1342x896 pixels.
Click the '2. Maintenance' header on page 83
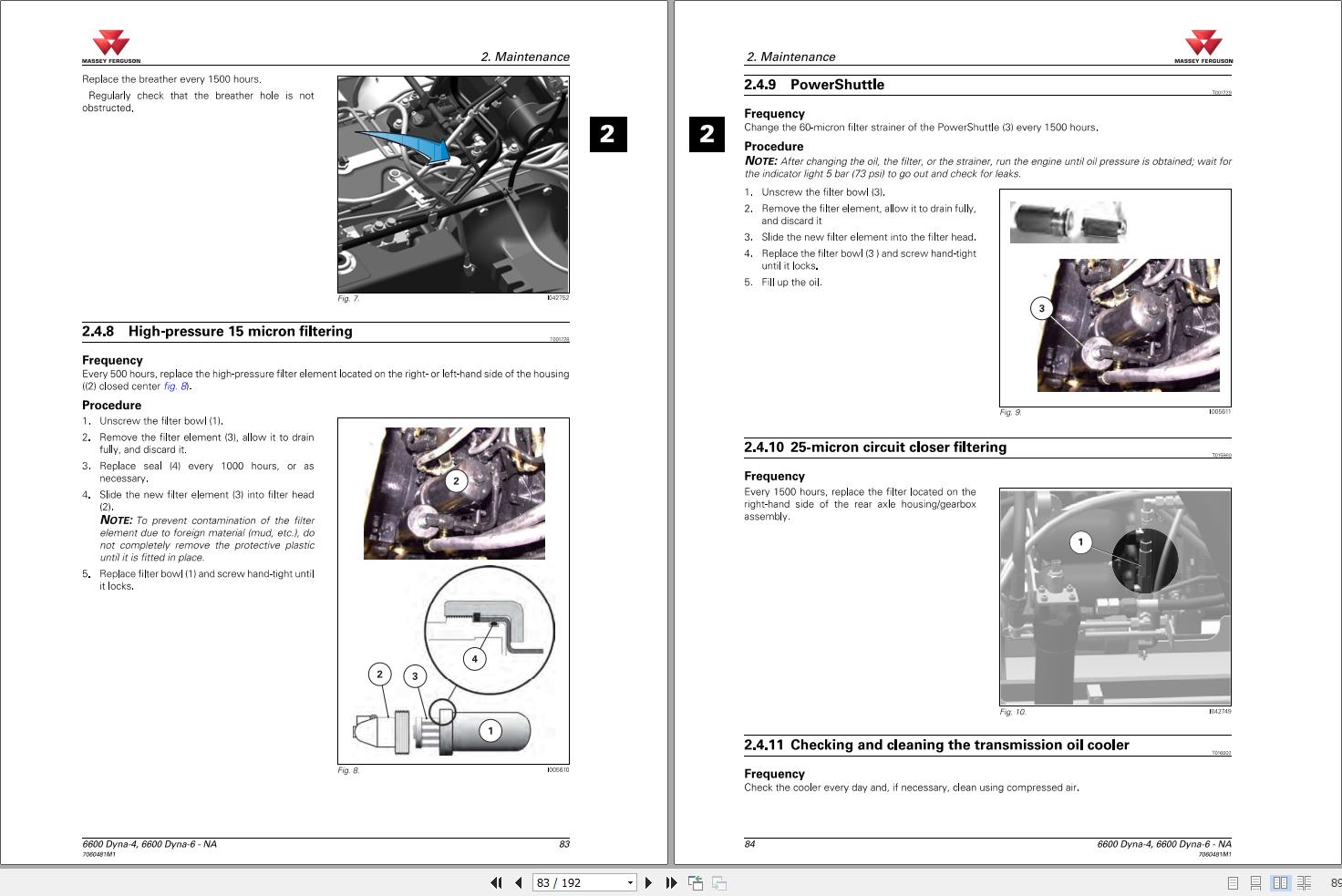[x=525, y=57]
